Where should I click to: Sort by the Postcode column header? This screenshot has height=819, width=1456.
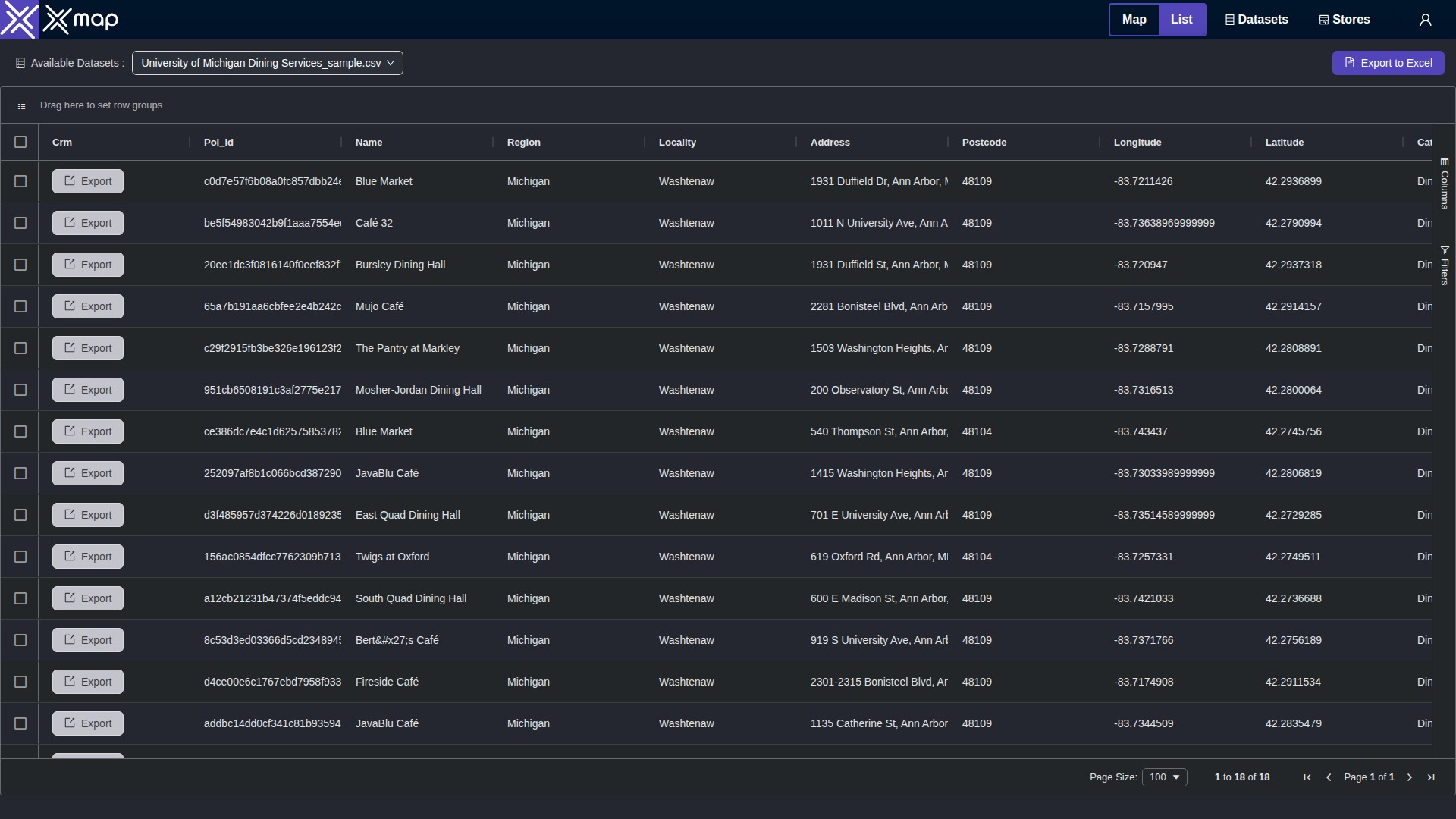[x=984, y=142]
